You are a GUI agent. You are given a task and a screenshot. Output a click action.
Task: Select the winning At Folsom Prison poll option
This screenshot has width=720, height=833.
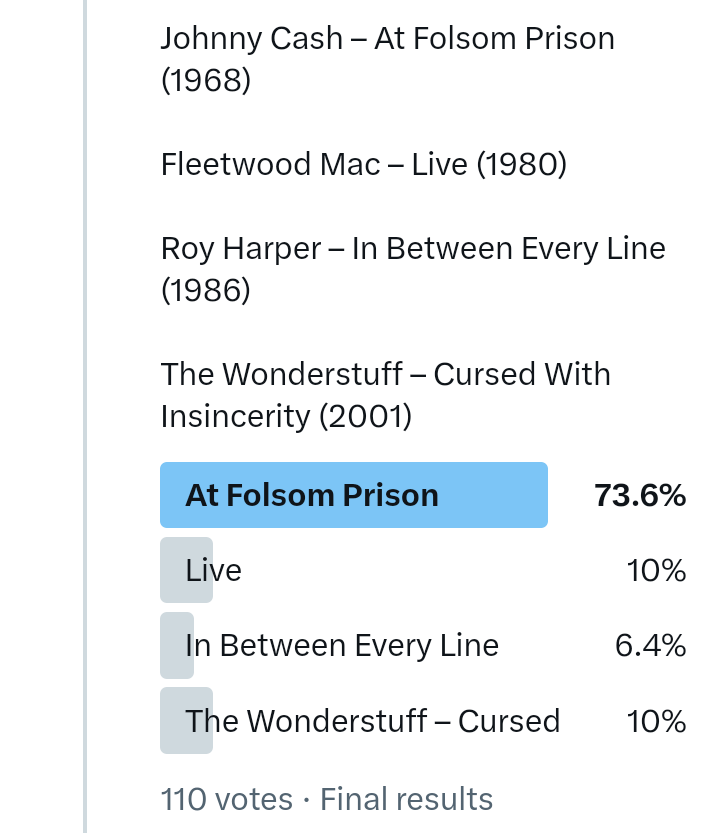312,496
